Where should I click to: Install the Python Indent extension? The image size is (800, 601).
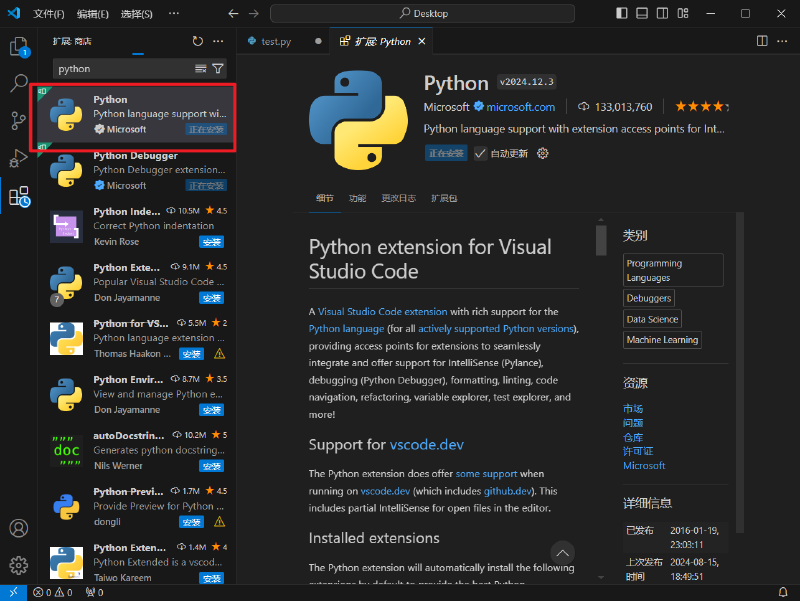click(211, 242)
